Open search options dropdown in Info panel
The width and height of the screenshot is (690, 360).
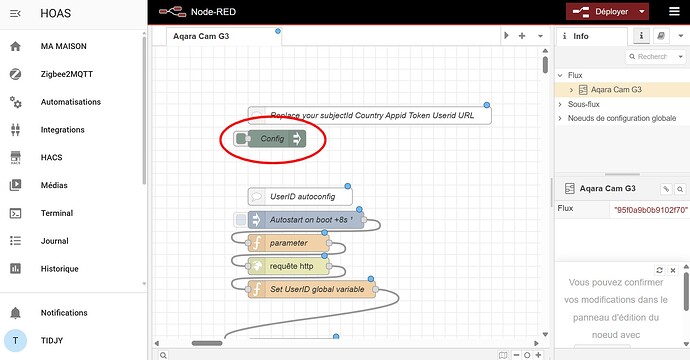(680, 57)
